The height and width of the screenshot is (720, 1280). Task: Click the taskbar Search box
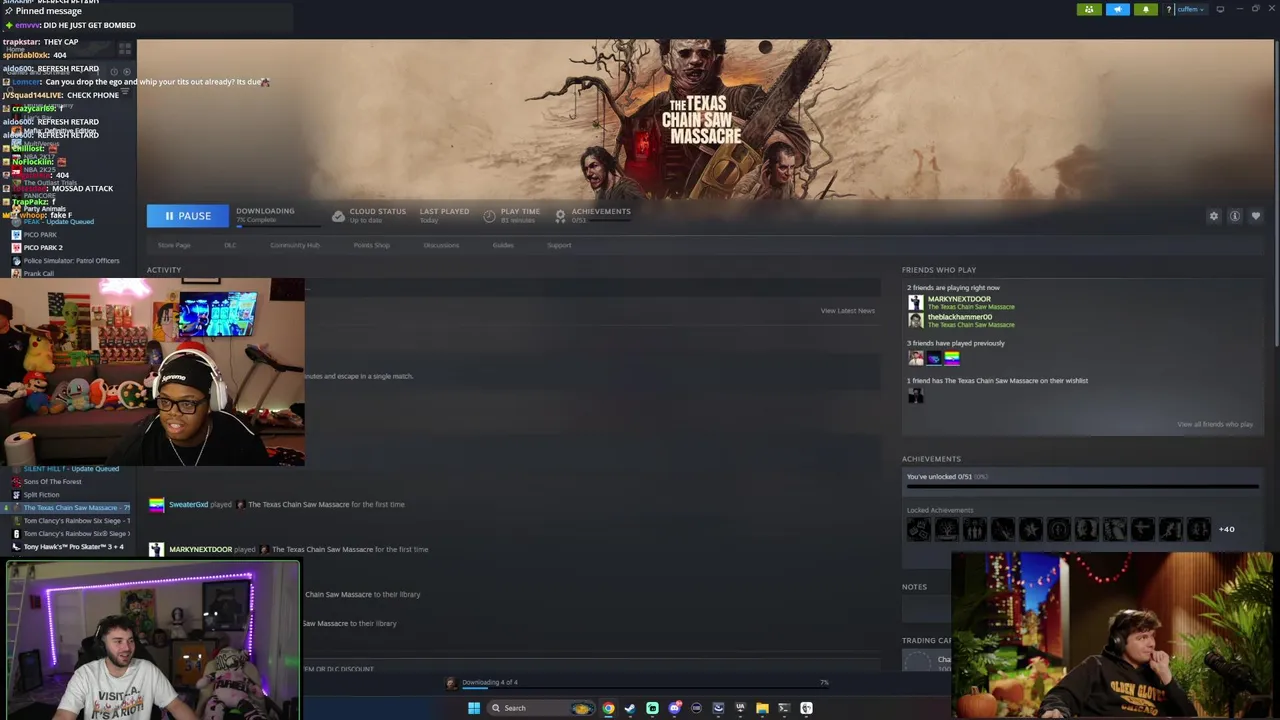(x=541, y=708)
